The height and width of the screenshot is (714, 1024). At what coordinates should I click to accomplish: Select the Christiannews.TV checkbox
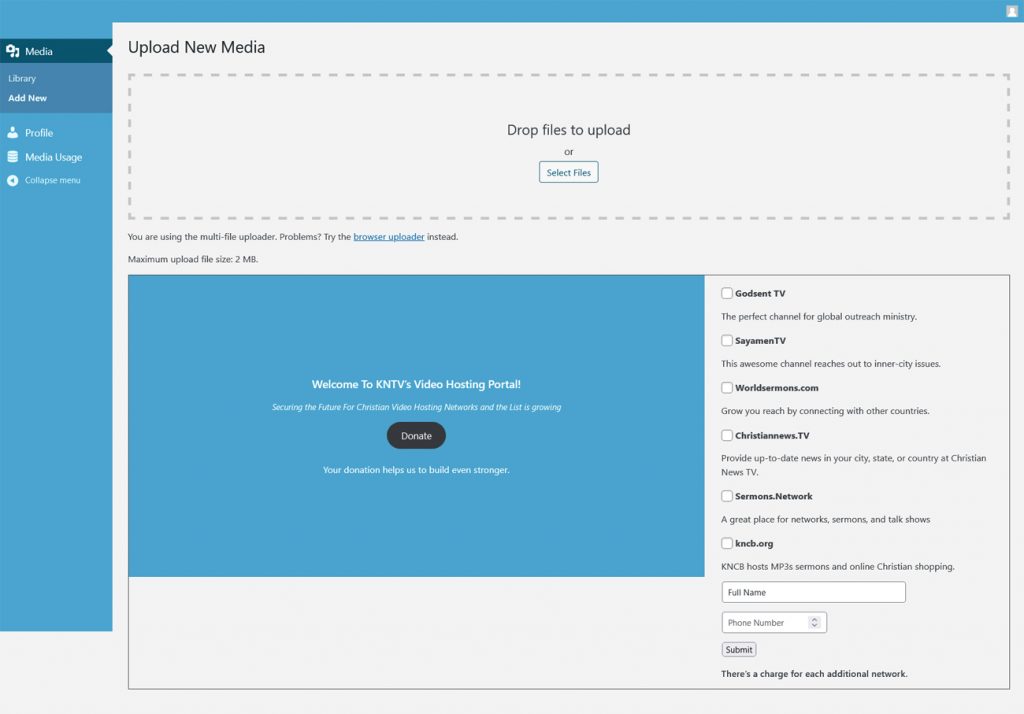tap(727, 436)
